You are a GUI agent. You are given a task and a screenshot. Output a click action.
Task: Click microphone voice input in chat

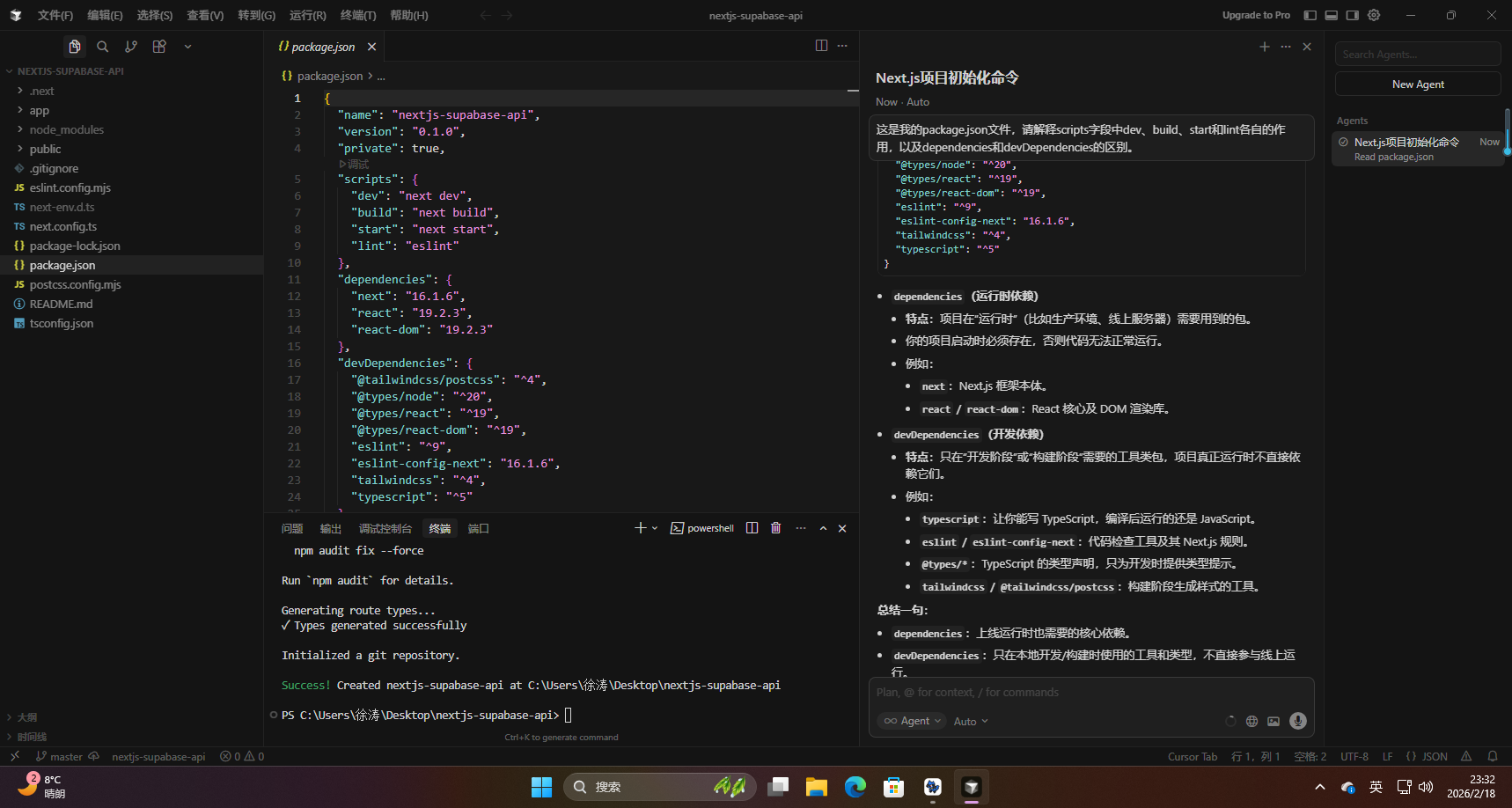pyautogui.click(x=1297, y=721)
